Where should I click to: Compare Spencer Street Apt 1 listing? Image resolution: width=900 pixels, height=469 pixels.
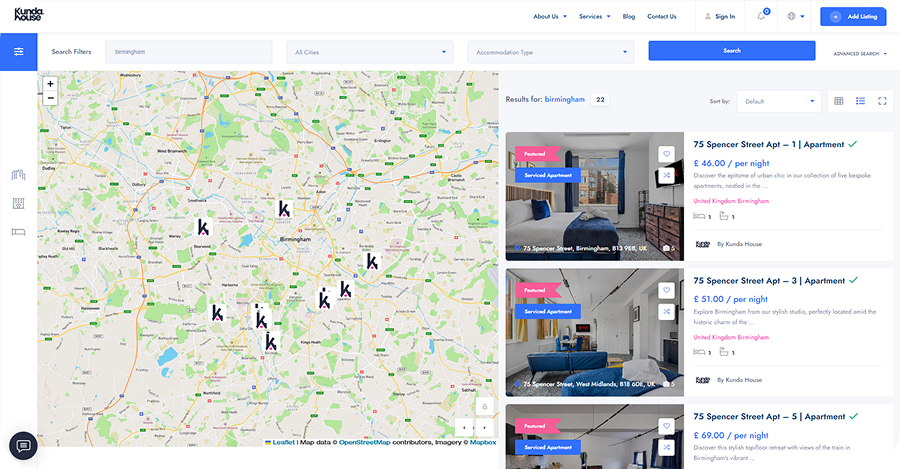point(666,175)
